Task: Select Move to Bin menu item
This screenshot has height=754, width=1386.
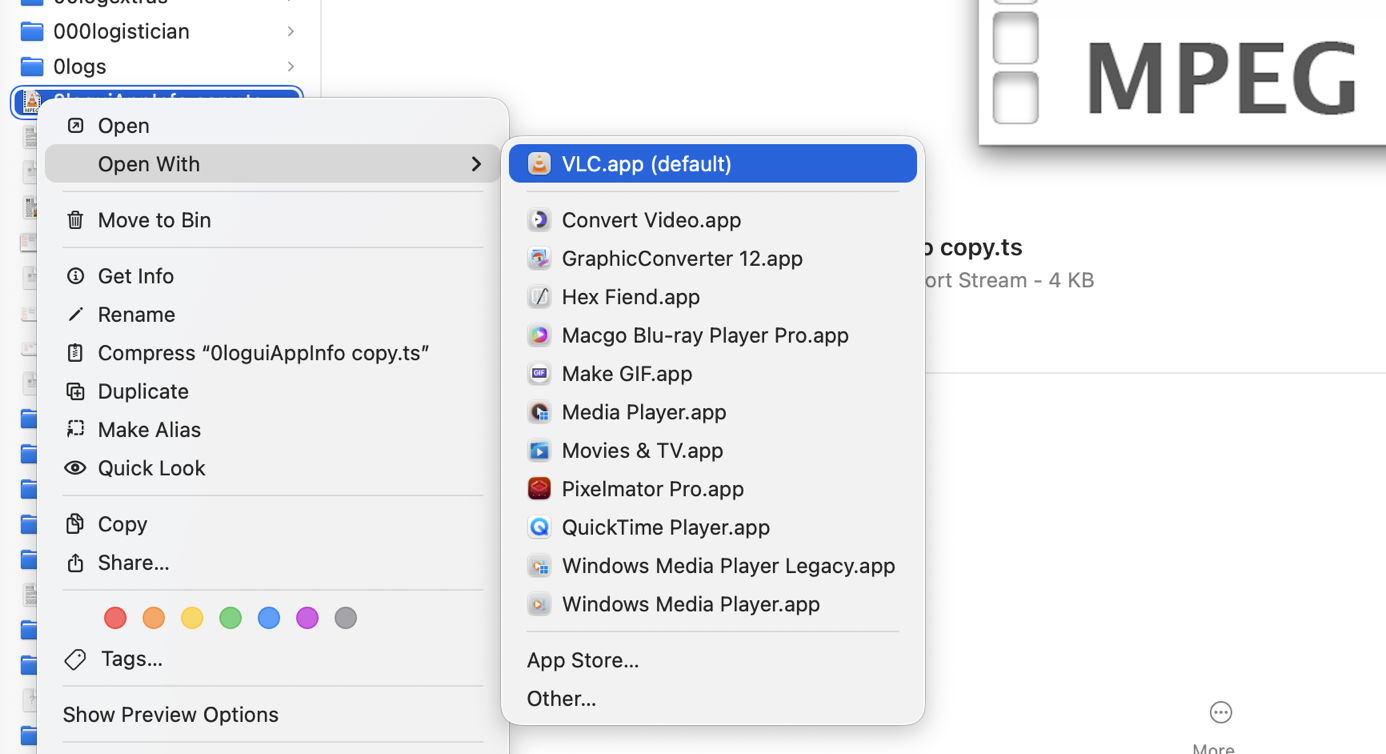Action: (x=273, y=220)
